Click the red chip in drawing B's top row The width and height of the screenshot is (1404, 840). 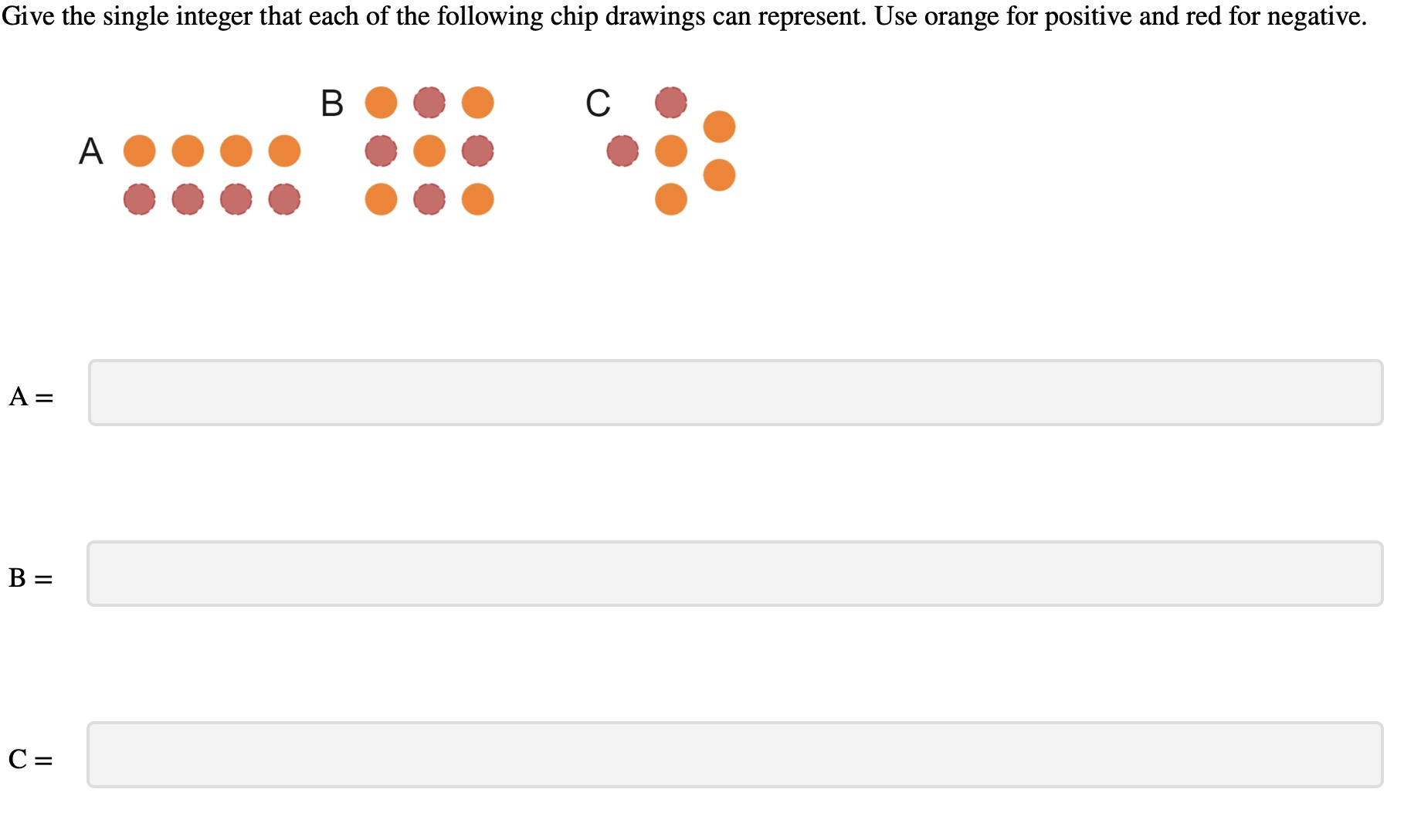tap(429, 103)
